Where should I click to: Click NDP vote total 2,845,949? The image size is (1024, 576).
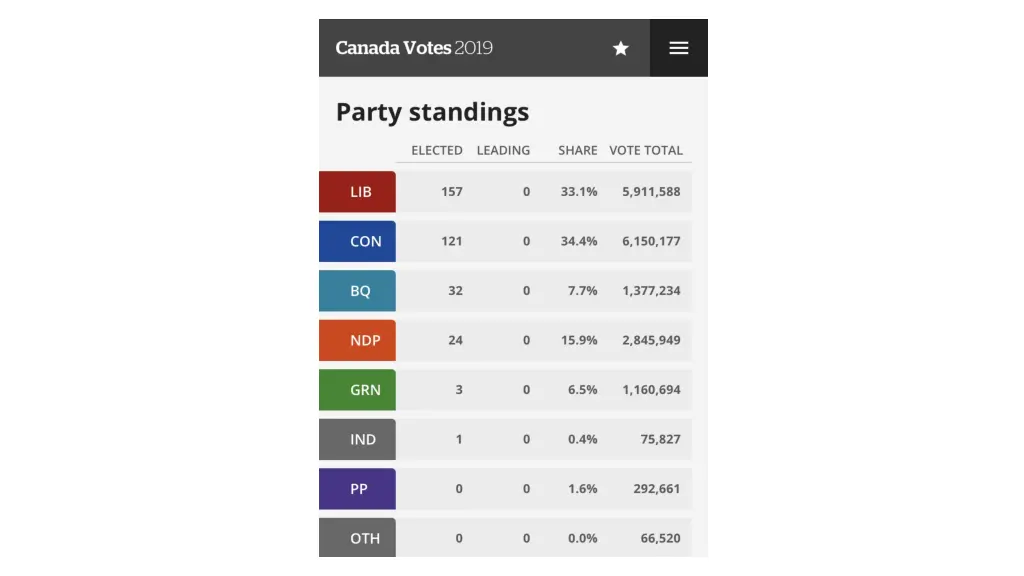pos(651,340)
